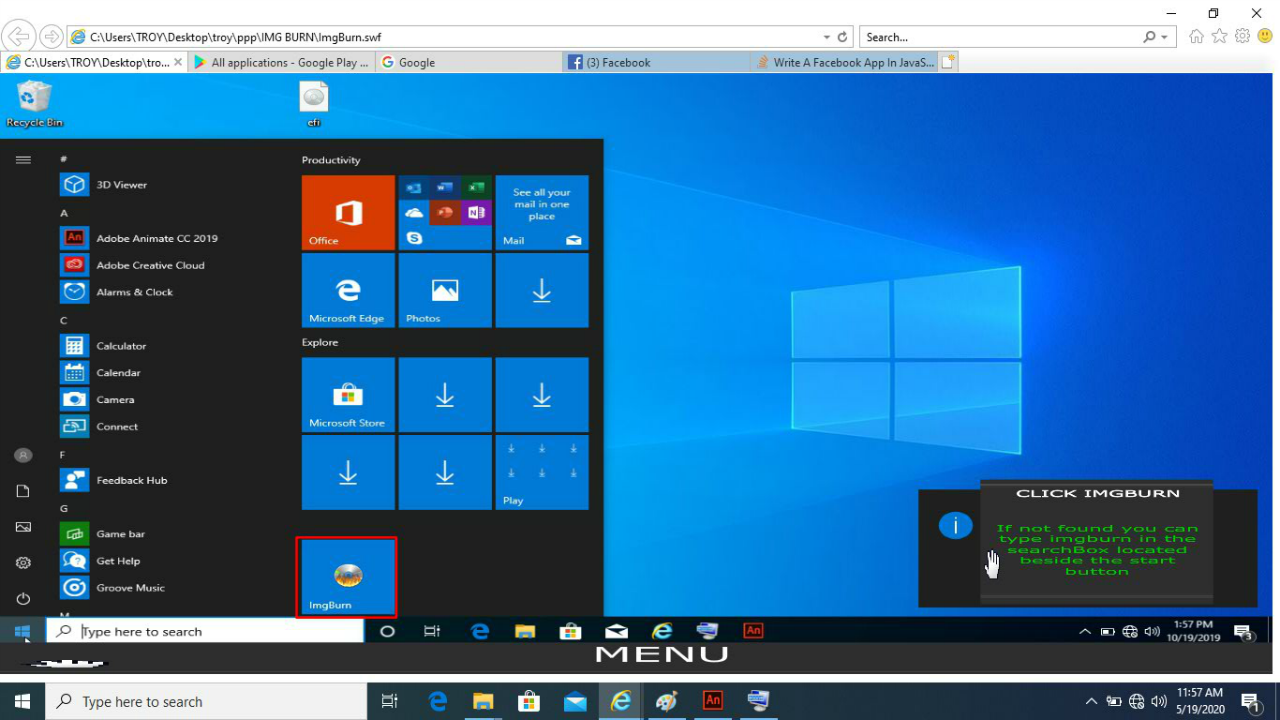This screenshot has height=720, width=1280.
Task: Open the address bar autocomplete dropdown arrow
Action: point(827,37)
